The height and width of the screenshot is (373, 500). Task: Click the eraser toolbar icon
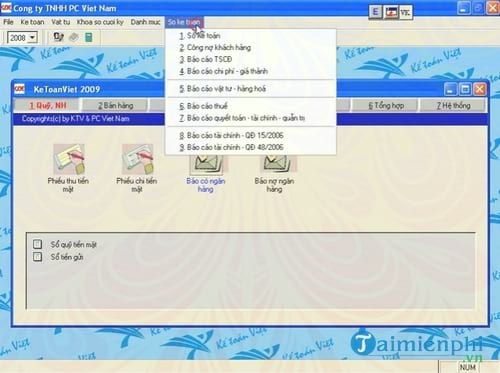74,37
